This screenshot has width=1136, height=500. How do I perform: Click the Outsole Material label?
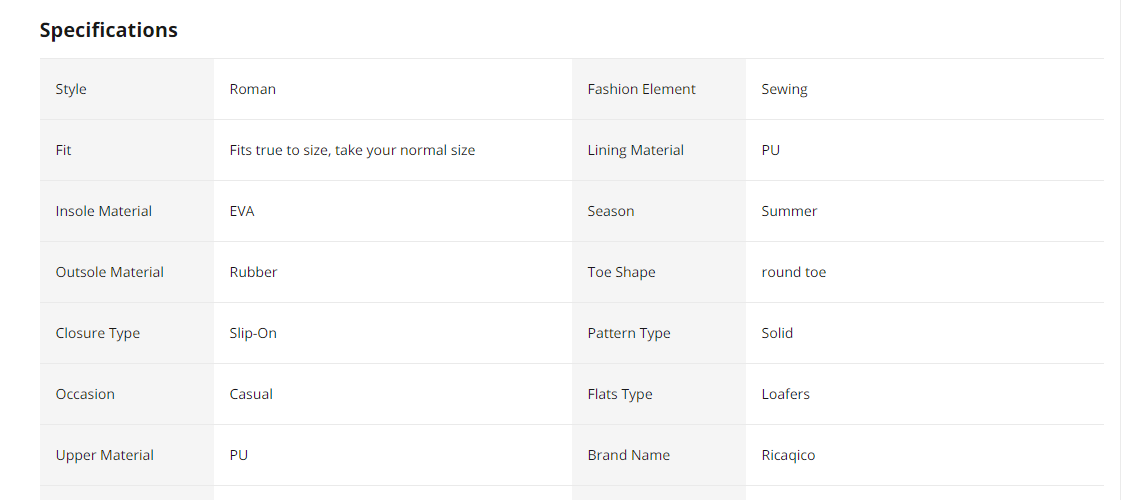point(109,272)
